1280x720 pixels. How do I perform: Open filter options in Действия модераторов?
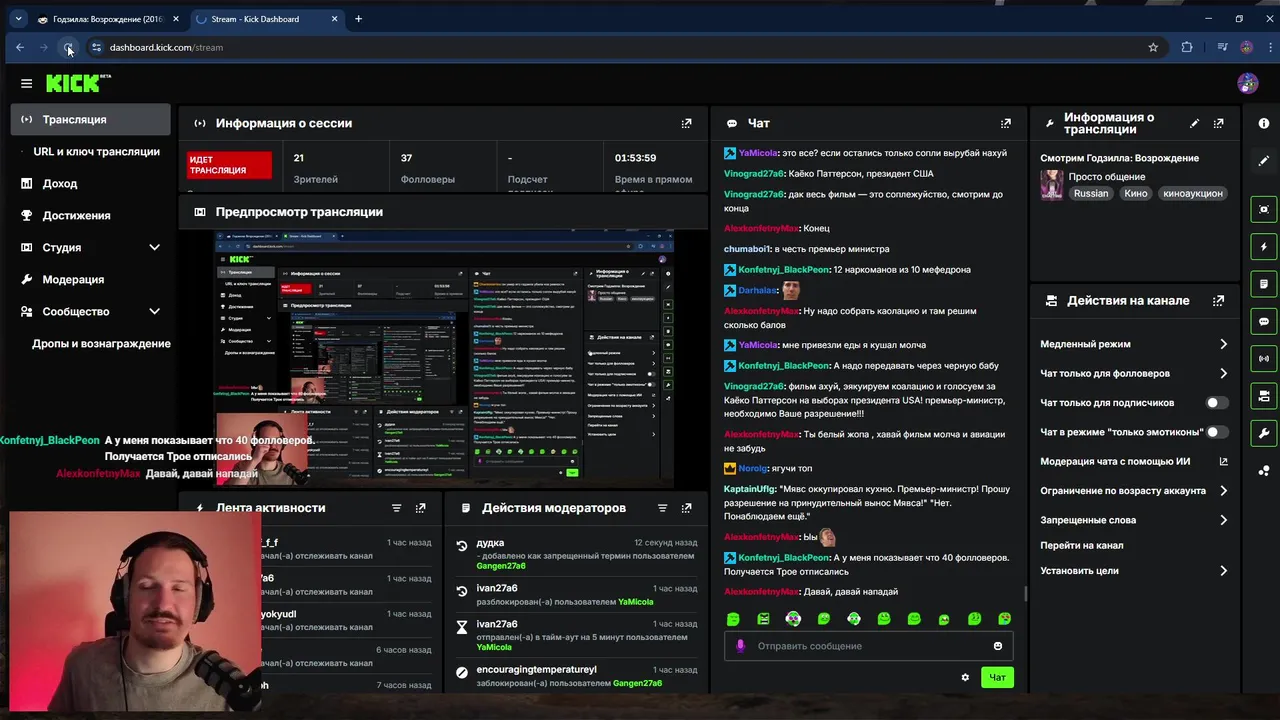pyautogui.click(x=662, y=508)
